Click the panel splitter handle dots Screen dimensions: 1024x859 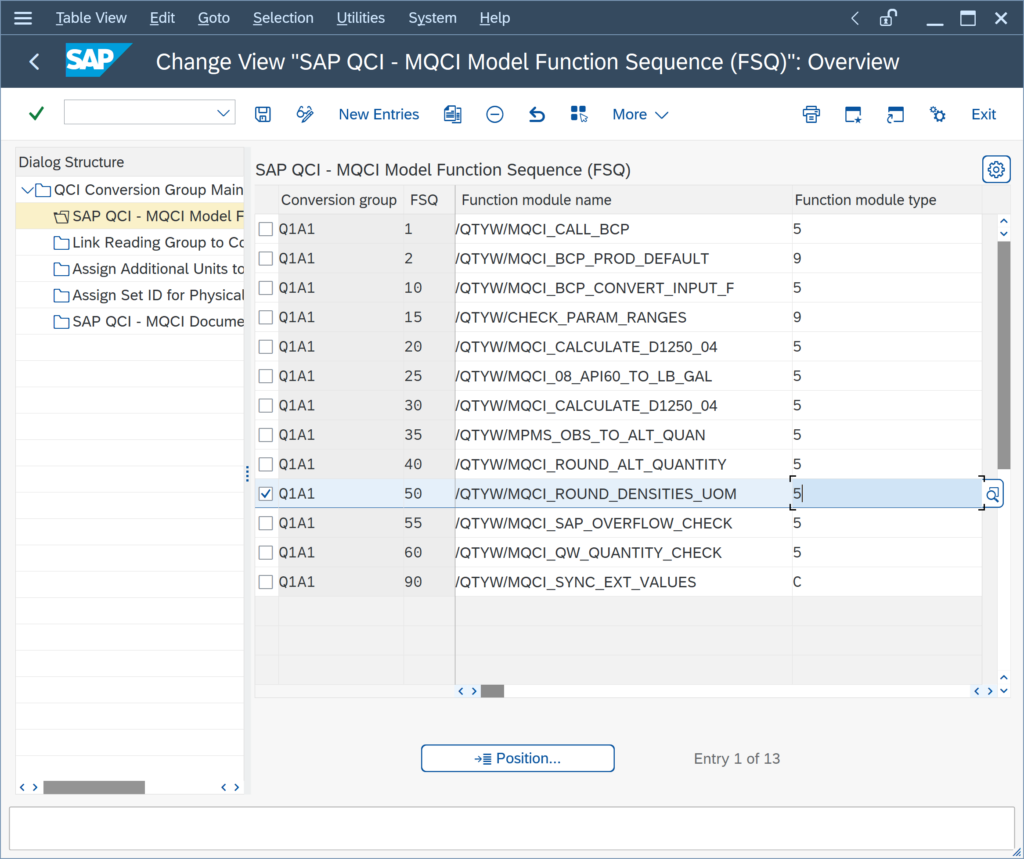pyautogui.click(x=248, y=474)
